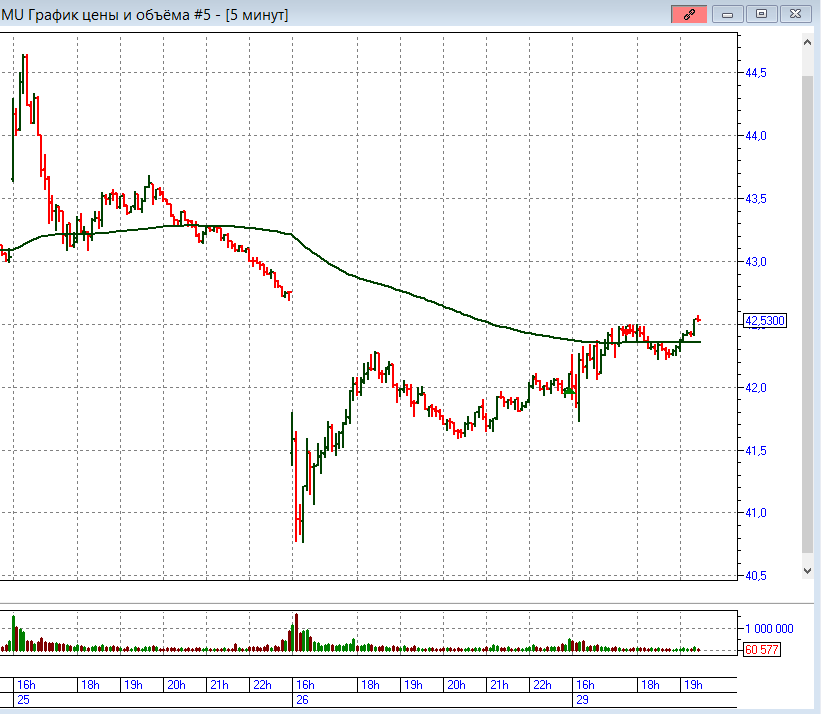
Task: Click the vertical scrollbar down arrow
Action: tap(808, 569)
